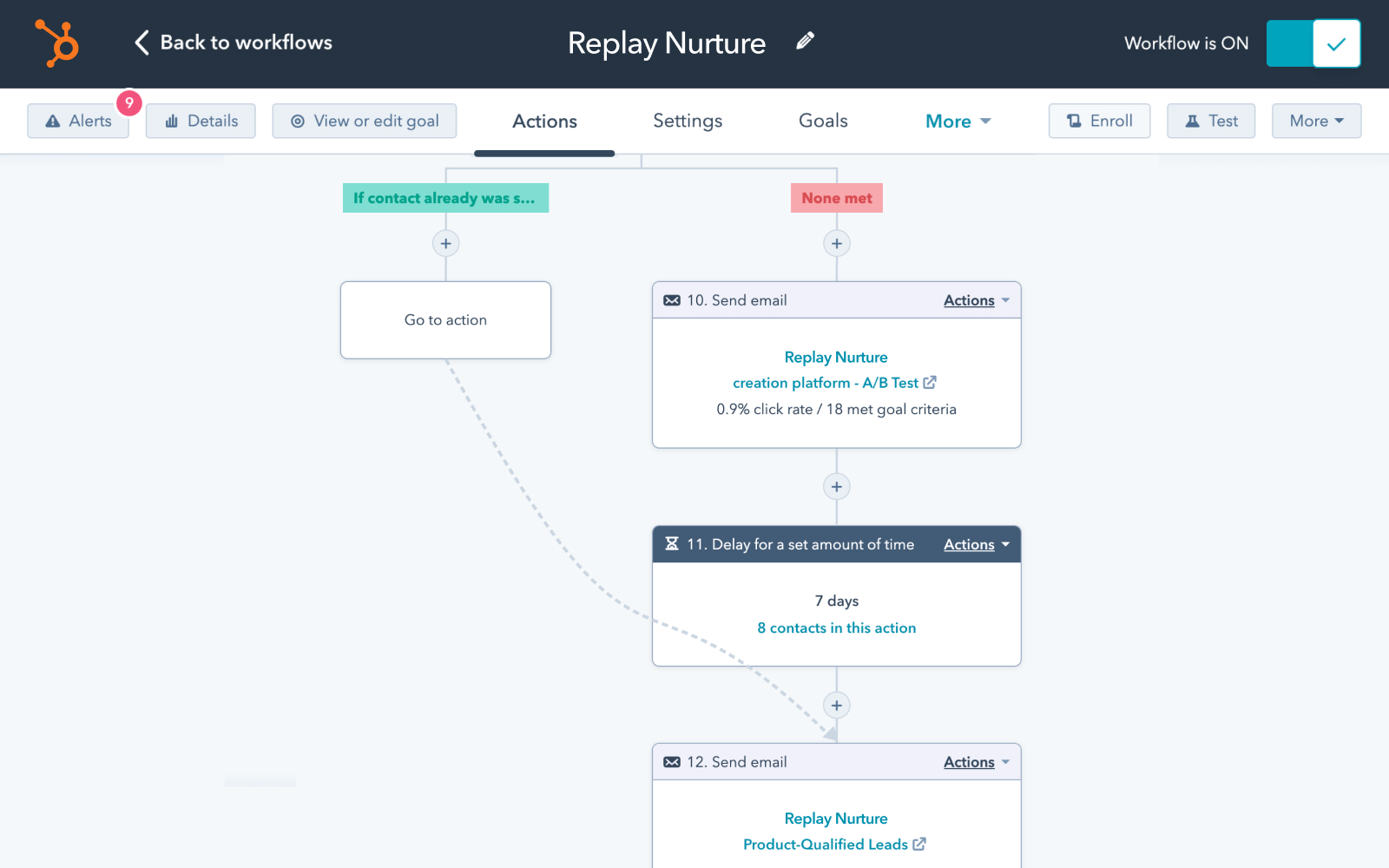The image size is (1389, 868).
Task: Switch to the Goals tab
Action: click(823, 122)
